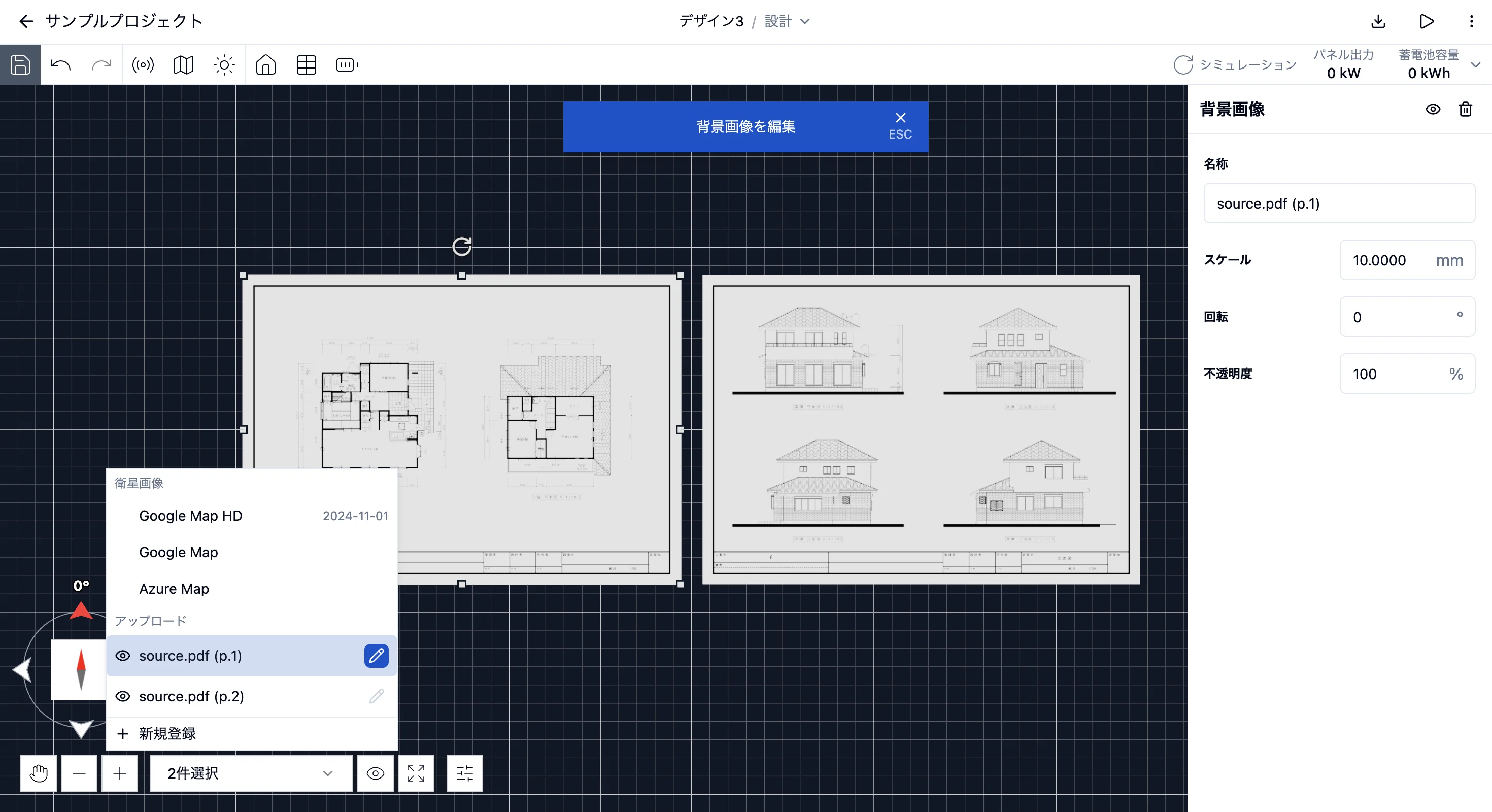Delete background image with trash icon
This screenshot has width=1492, height=812.
[1466, 109]
